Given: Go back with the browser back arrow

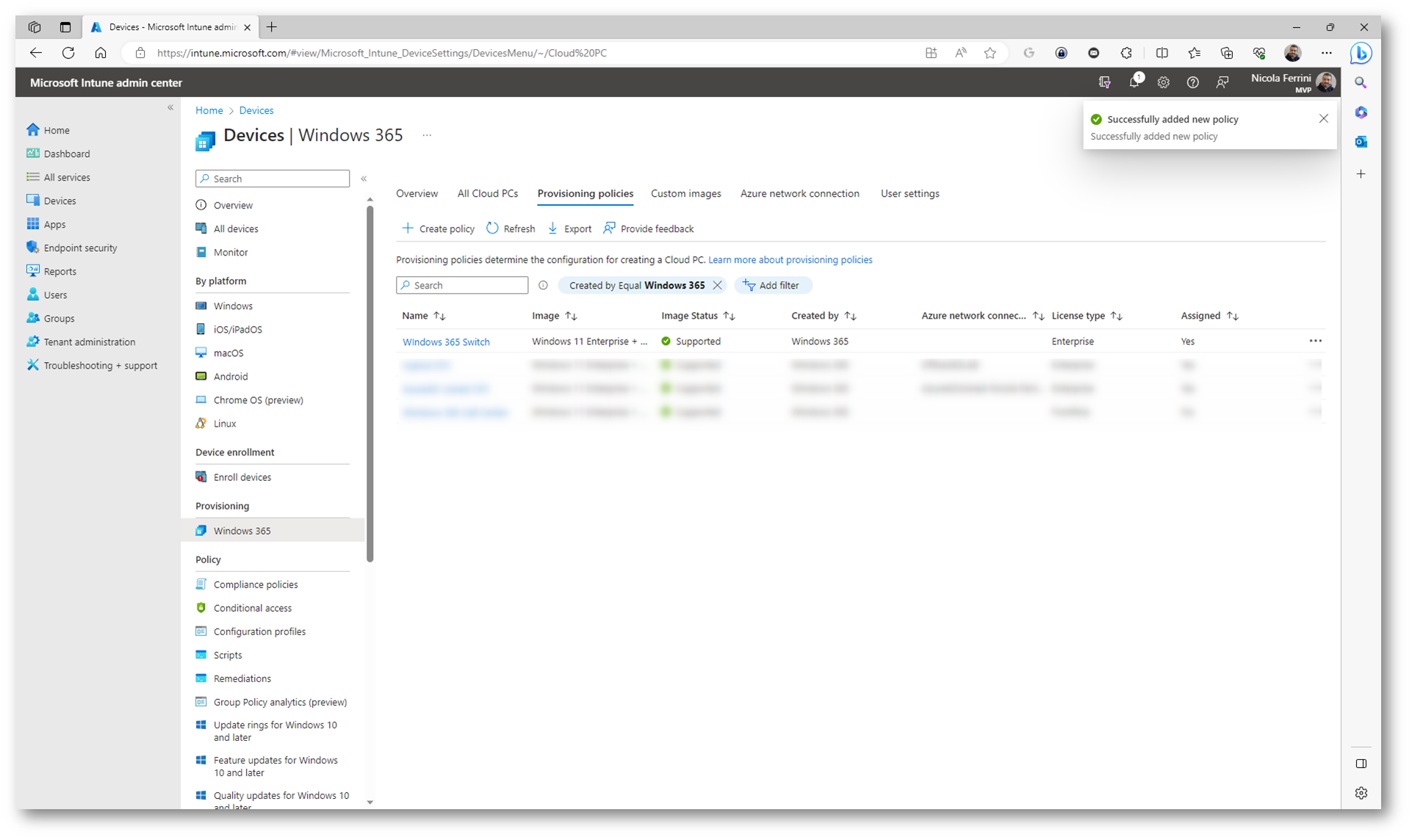Looking at the screenshot, I should point(36,53).
